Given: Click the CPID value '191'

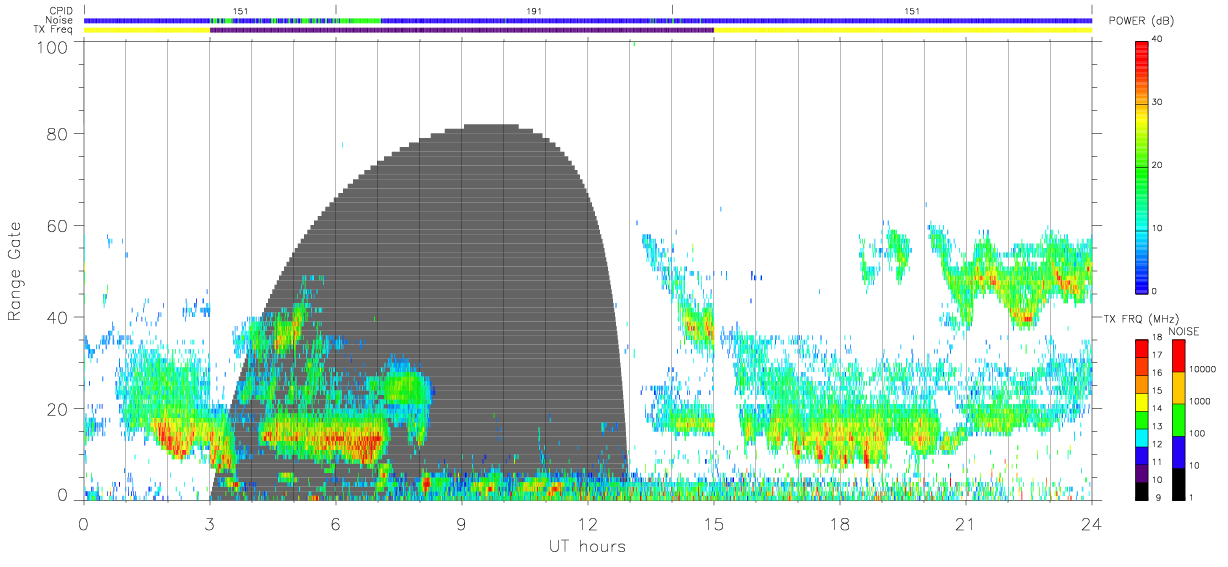Looking at the screenshot, I should point(534,11).
